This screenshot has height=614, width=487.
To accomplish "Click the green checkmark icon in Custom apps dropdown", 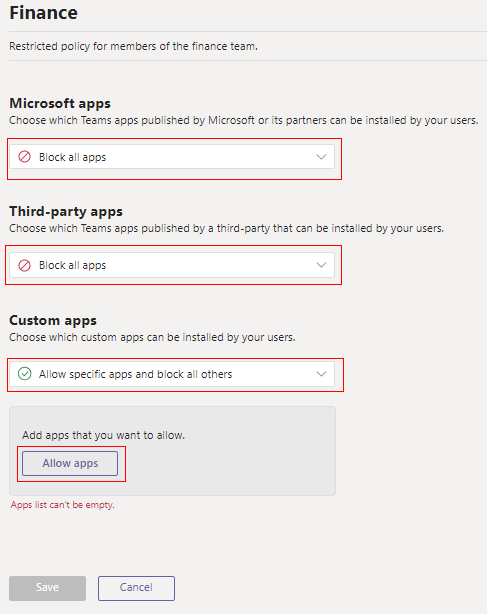I will 24,374.
